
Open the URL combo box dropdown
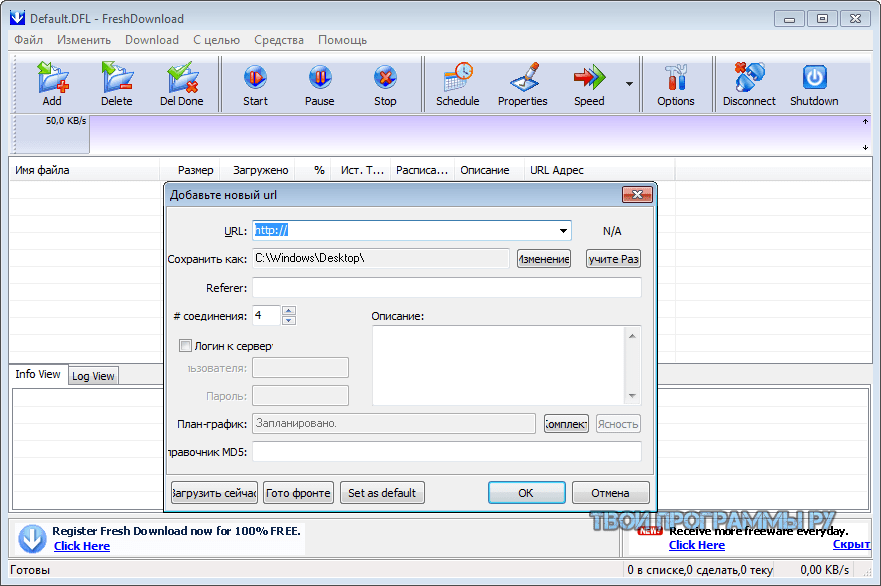[563, 231]
